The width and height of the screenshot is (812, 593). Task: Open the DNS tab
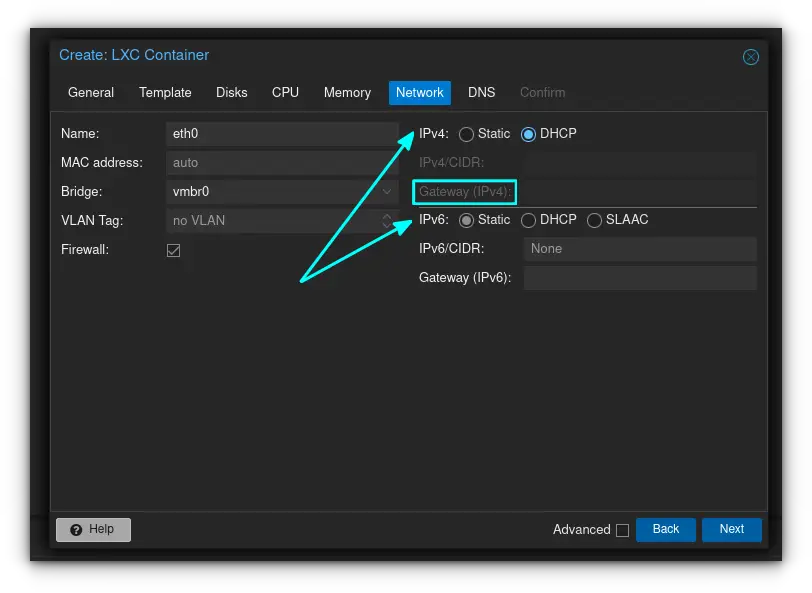pyautogui.click(x=481, y=93)
